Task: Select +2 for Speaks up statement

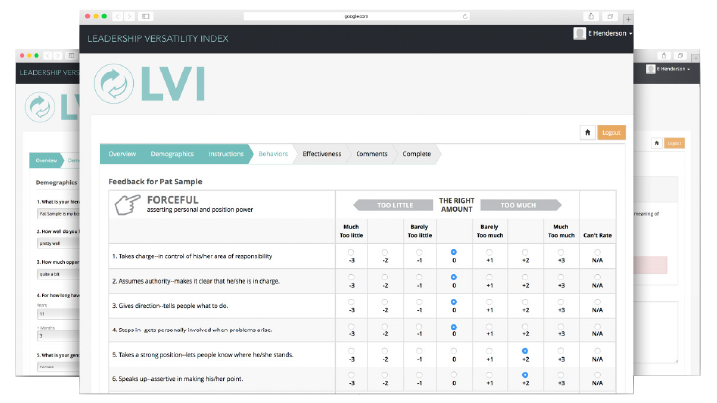Action: point(525,375)
